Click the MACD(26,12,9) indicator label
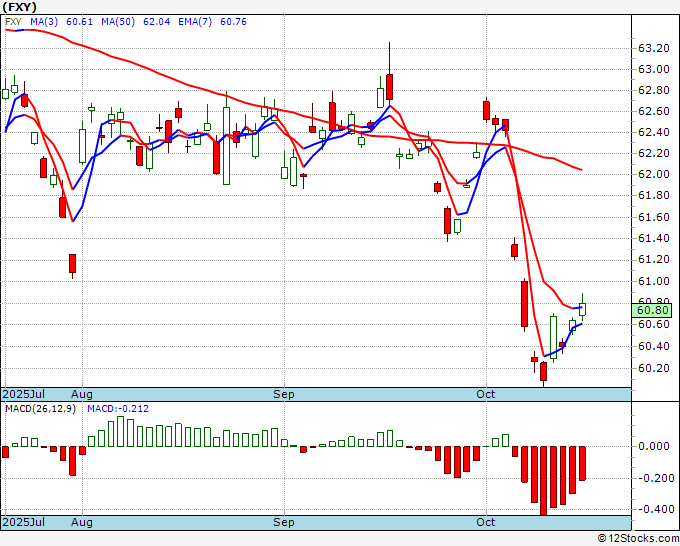 coord(40,409)
